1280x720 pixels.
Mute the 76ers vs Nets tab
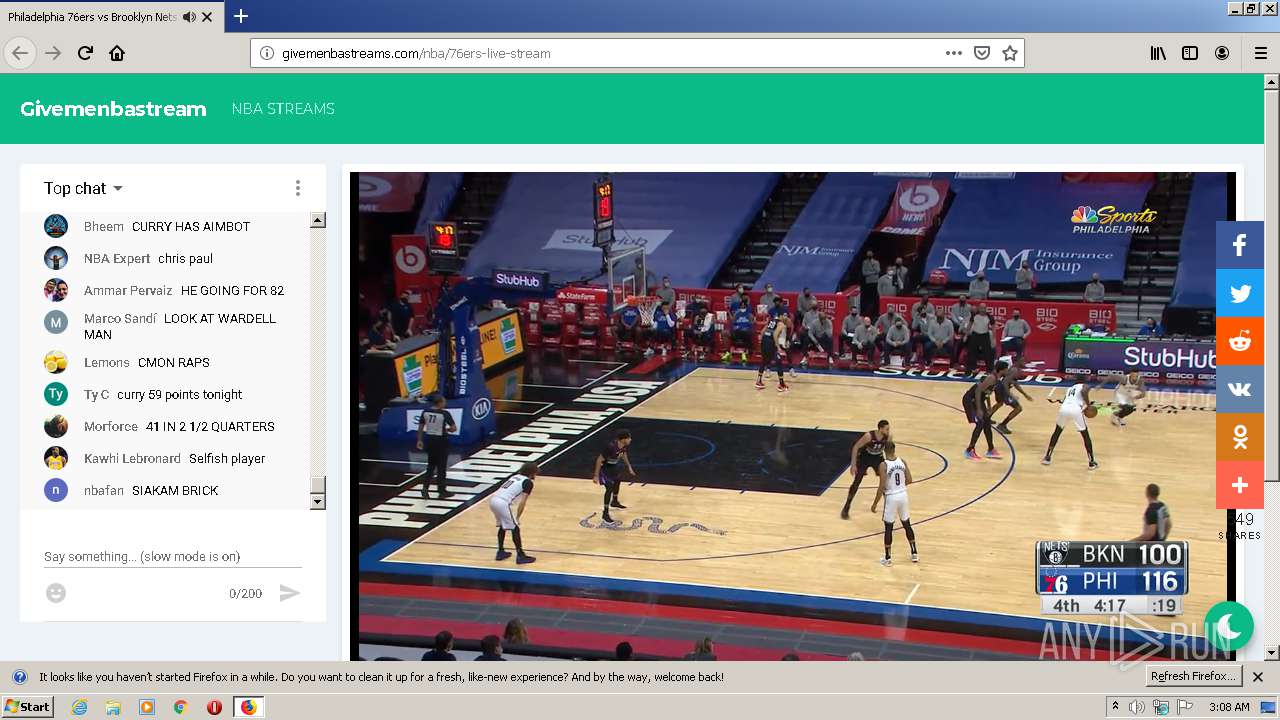(x=188, y=17)
